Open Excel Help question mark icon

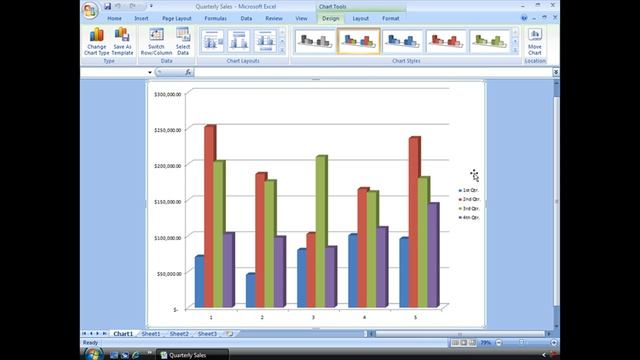[x=524, y=18]
